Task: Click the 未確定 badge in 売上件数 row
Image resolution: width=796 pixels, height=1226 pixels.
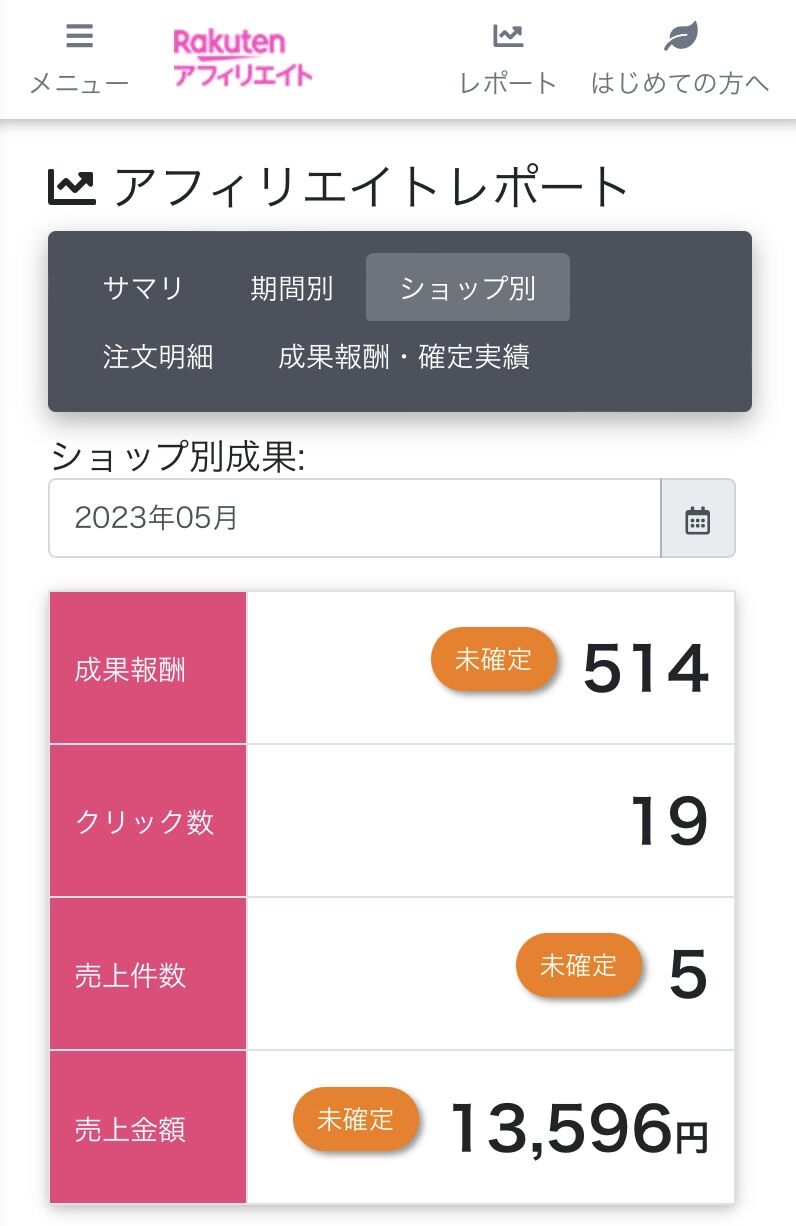Action: coord(578,965)
